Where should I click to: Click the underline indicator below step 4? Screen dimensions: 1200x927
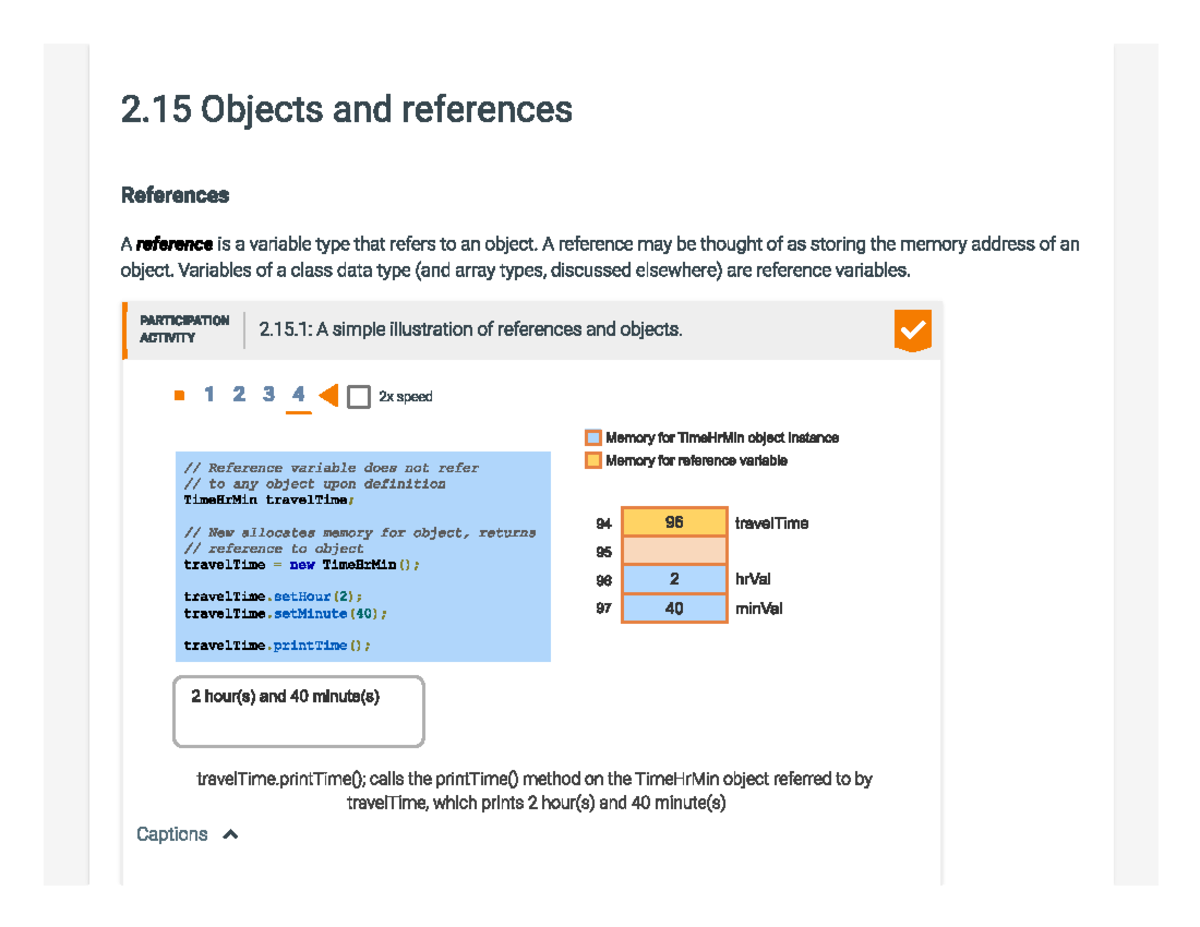click(x=297, y=410)
